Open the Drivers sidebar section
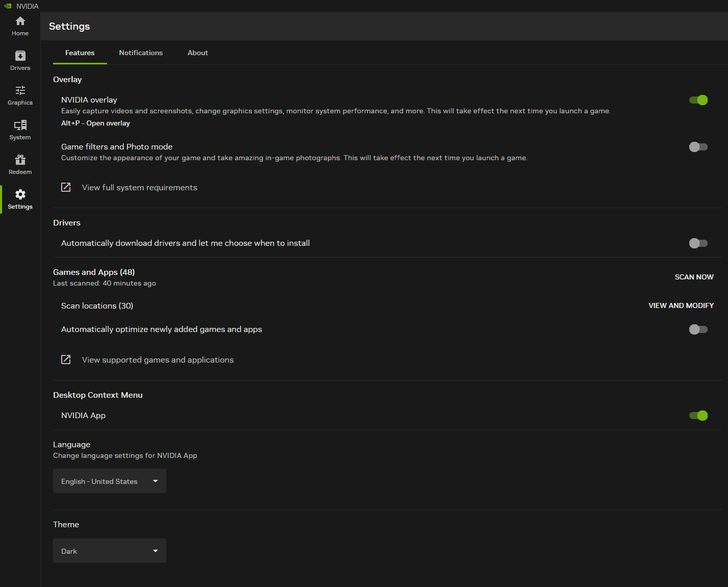The image size is (728, 587). [x=20, y=60]
